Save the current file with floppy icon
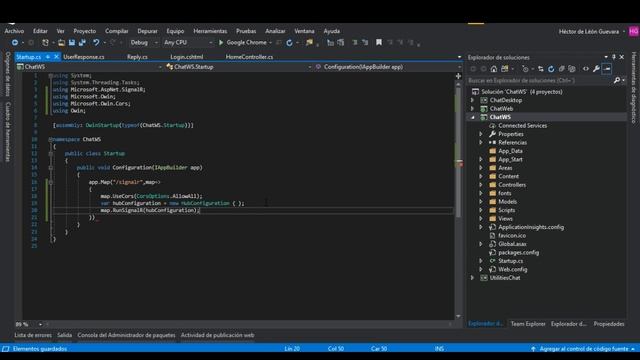Image resolution: width=640 pixels, height=360 pixels. coord(72,42)
